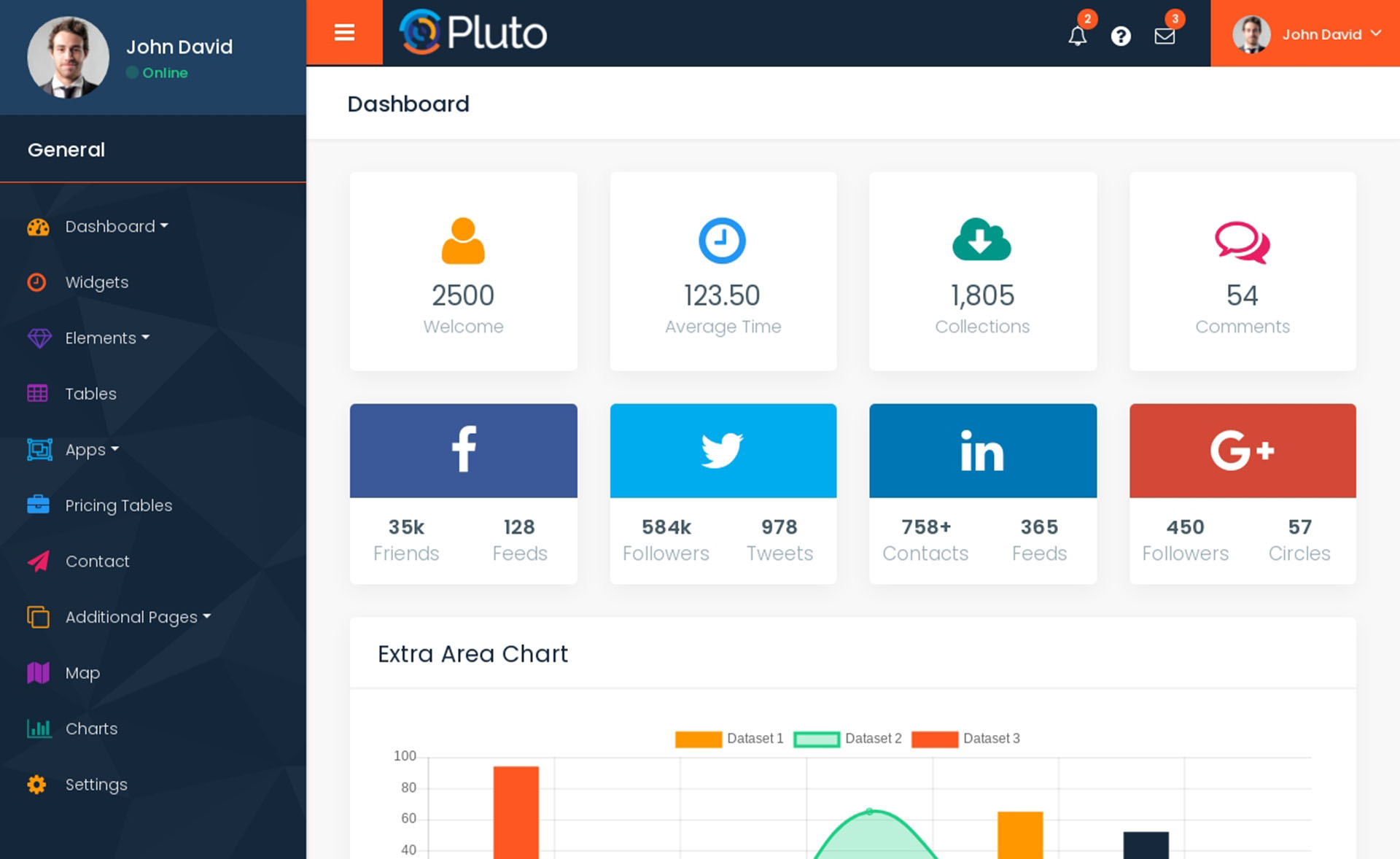Click the Contact paper plane icon
The image size is (1400, 859).
point(37,561)
